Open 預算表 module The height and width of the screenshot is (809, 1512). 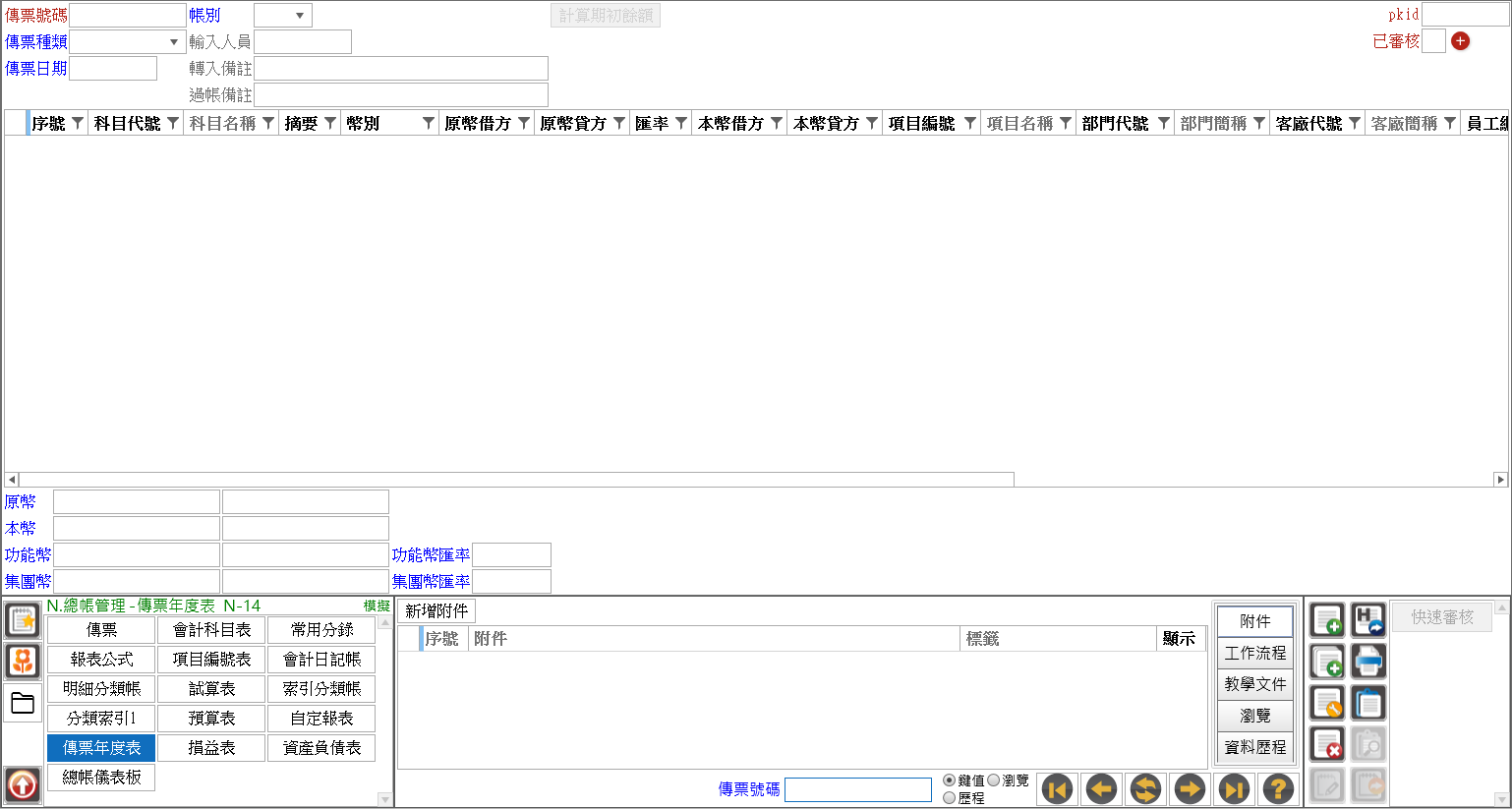[x=211, y=719]
